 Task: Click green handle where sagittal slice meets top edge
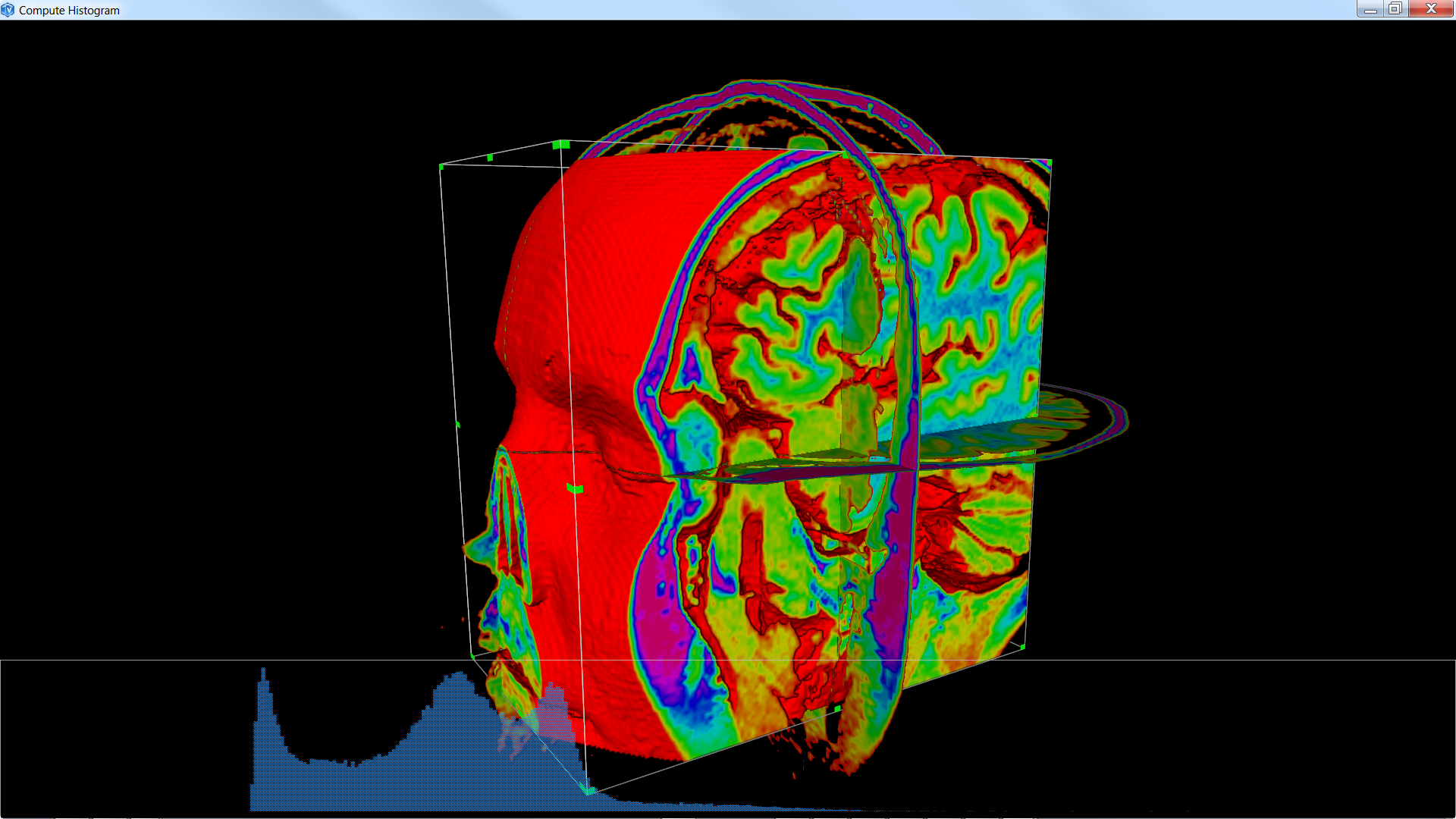pyautogui.click(x=845, y=155)
